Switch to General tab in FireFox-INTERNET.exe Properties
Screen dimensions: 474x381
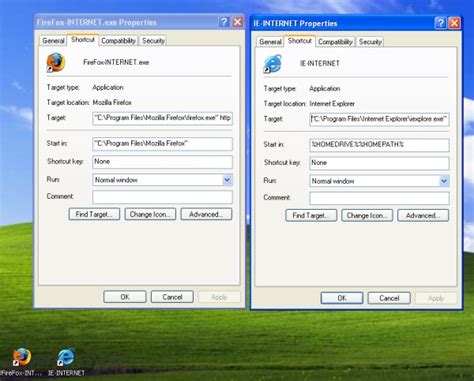pos(53,41)
